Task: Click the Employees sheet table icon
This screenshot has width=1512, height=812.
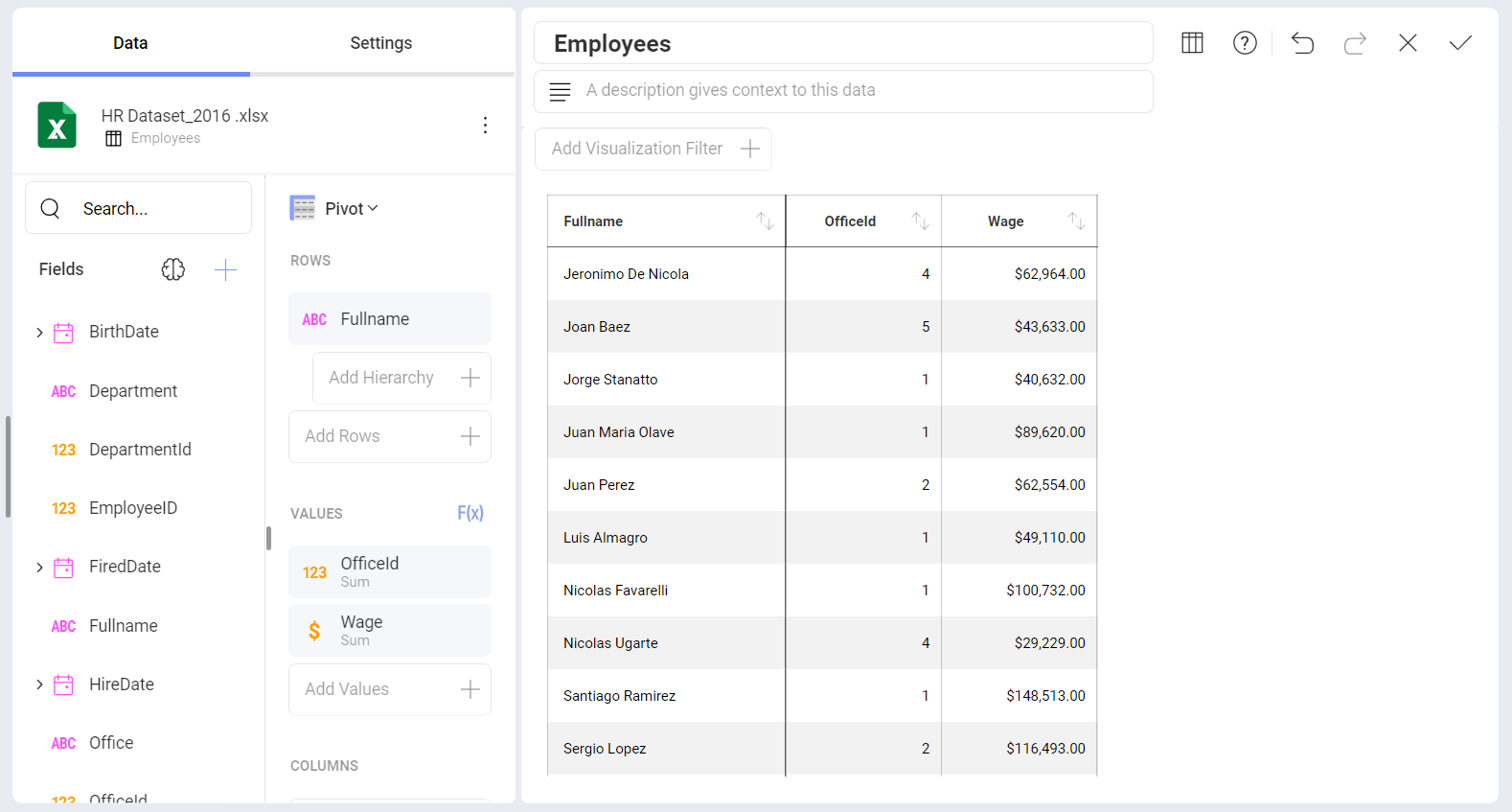Action: 113,139
